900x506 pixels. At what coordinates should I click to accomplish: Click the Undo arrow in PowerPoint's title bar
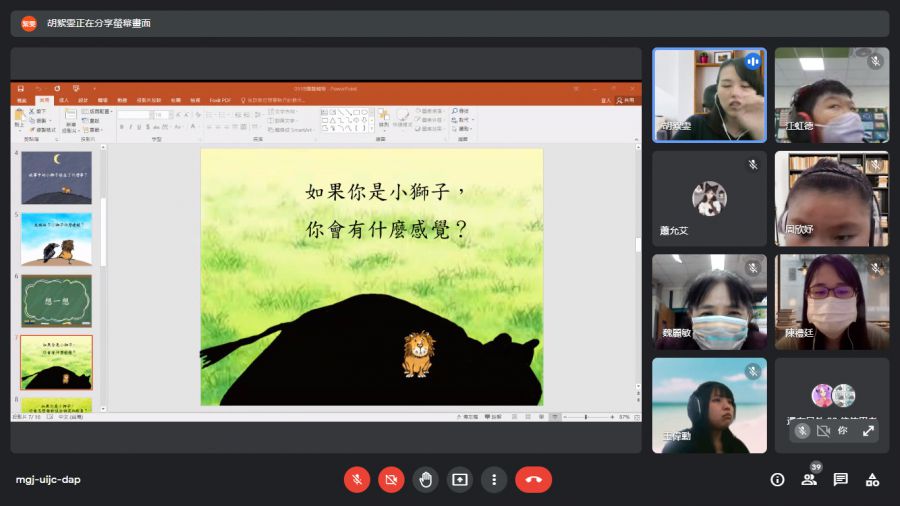point(38,88)
